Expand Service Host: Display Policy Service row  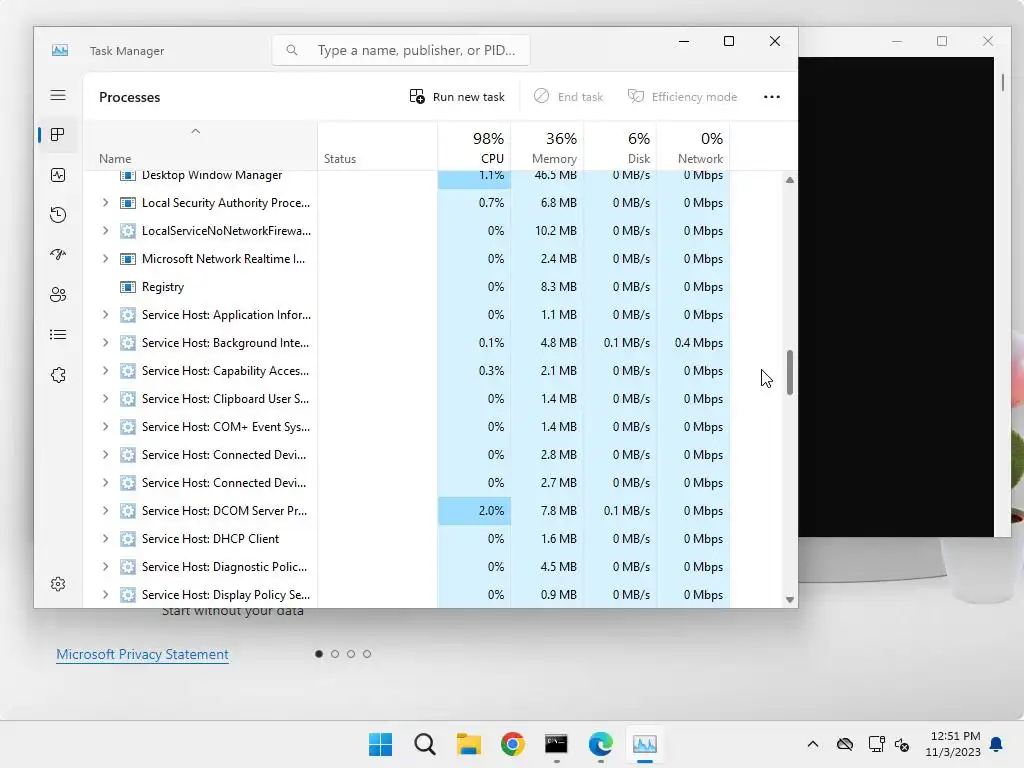coord(105,595)
